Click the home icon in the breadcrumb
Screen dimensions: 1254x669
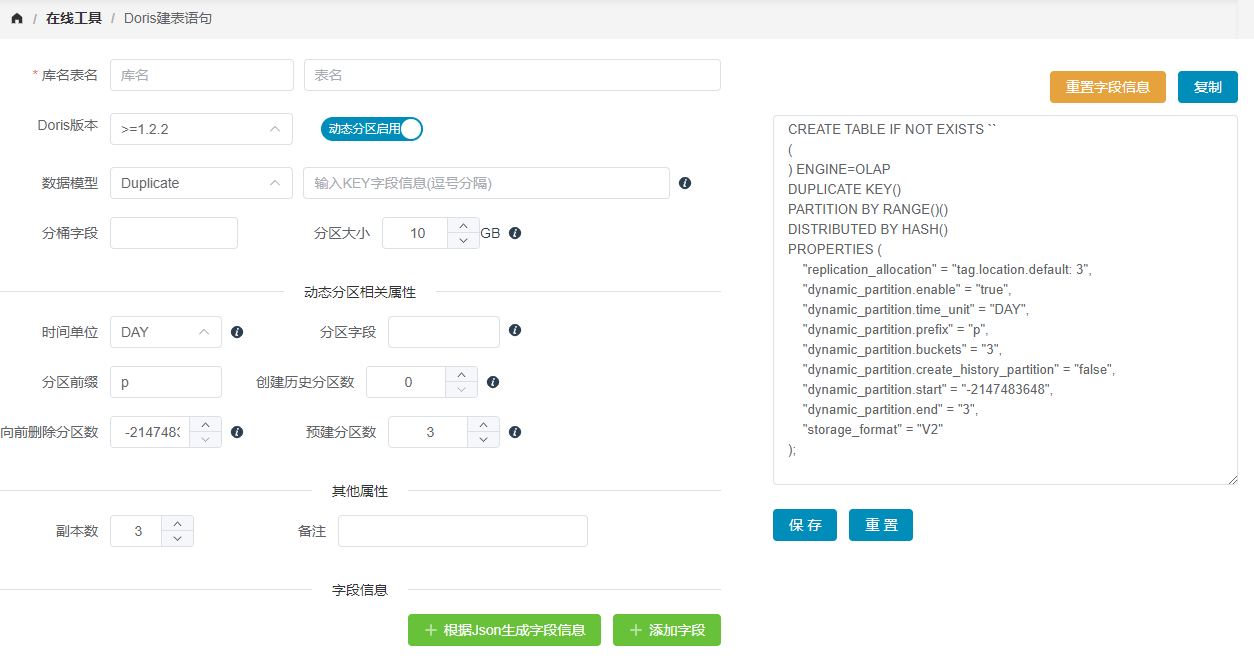pos(16,17)
